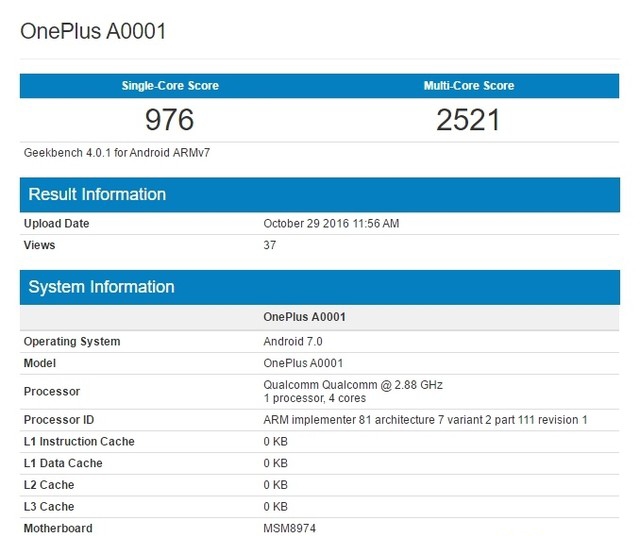
Task: Click the L2 Cache row label
Action: 49,485
